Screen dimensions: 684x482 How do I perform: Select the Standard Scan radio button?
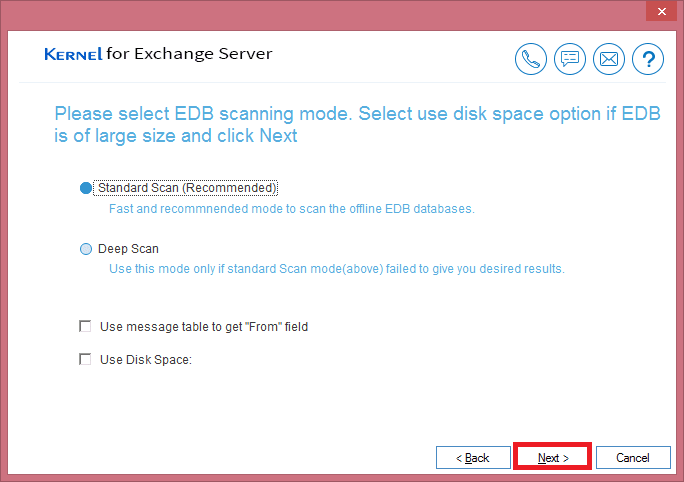click(86, 188)
